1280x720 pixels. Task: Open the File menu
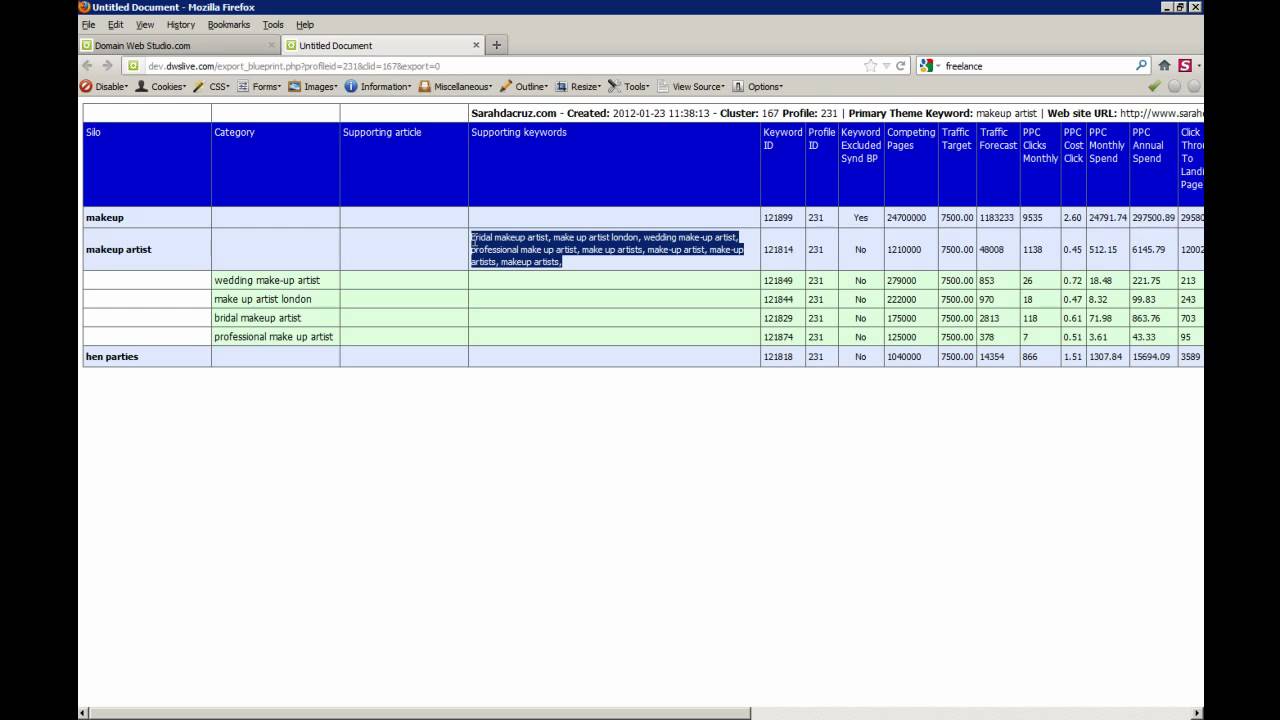89,25
